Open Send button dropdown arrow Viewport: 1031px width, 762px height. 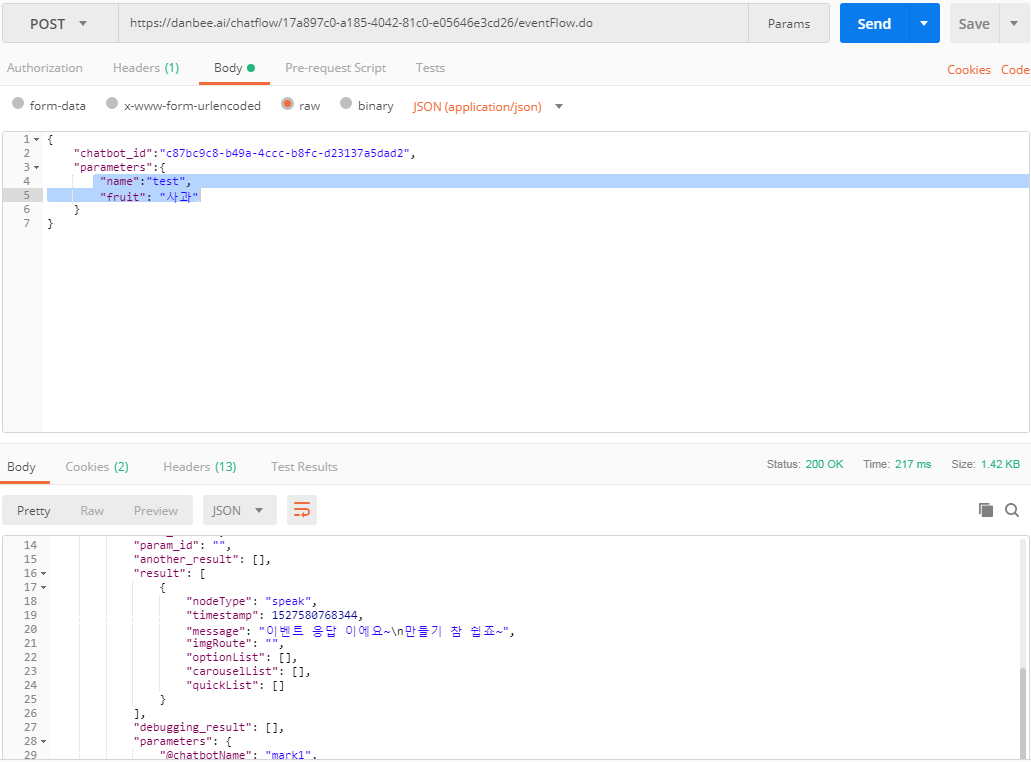[x=924, y=24]
